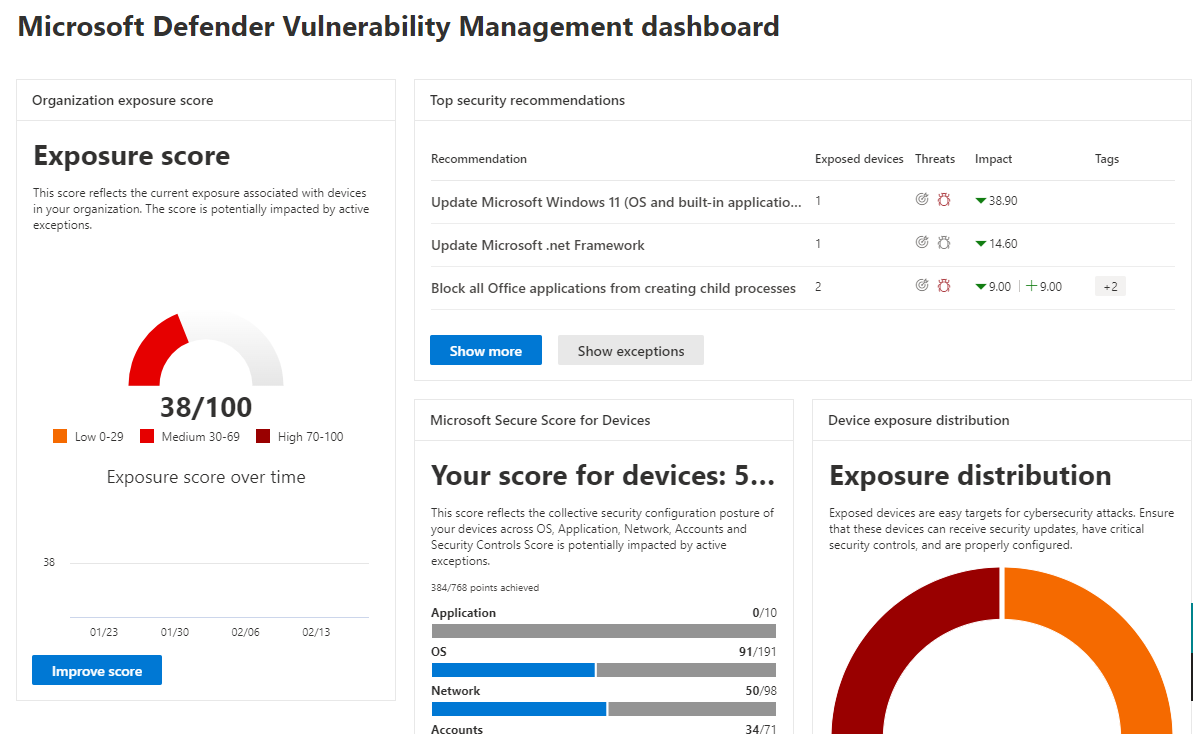Click the Show exceptions button
The width and height of the screenshot is (1193, 734).
click(631, 351)
